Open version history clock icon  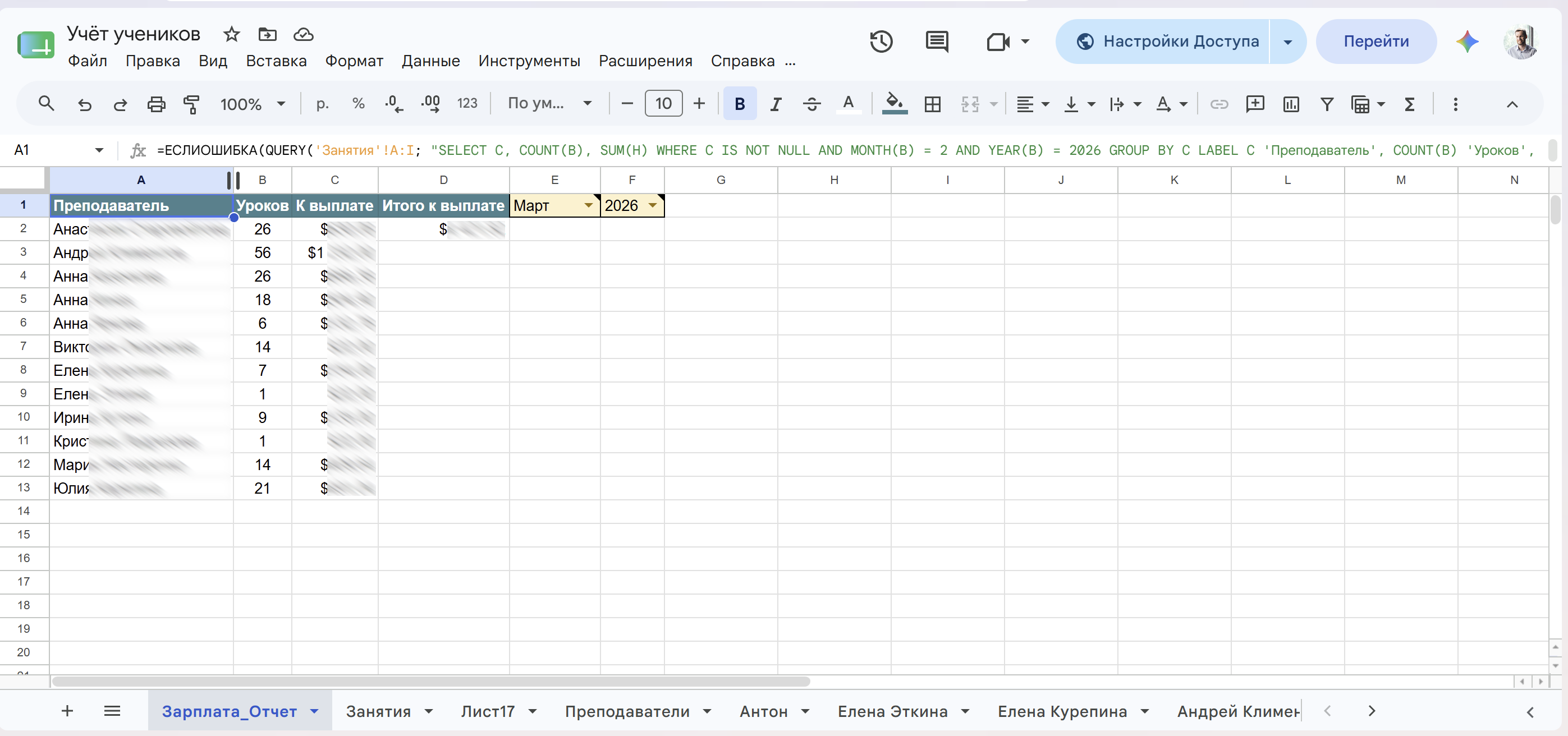point(881,42)
